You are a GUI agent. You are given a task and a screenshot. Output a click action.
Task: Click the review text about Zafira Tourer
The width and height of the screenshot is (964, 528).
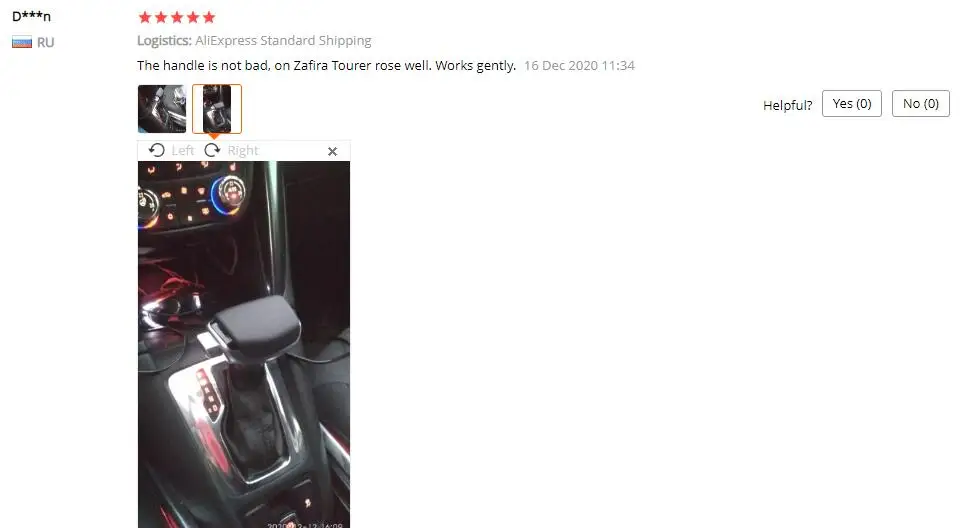(x=326, y=65)
